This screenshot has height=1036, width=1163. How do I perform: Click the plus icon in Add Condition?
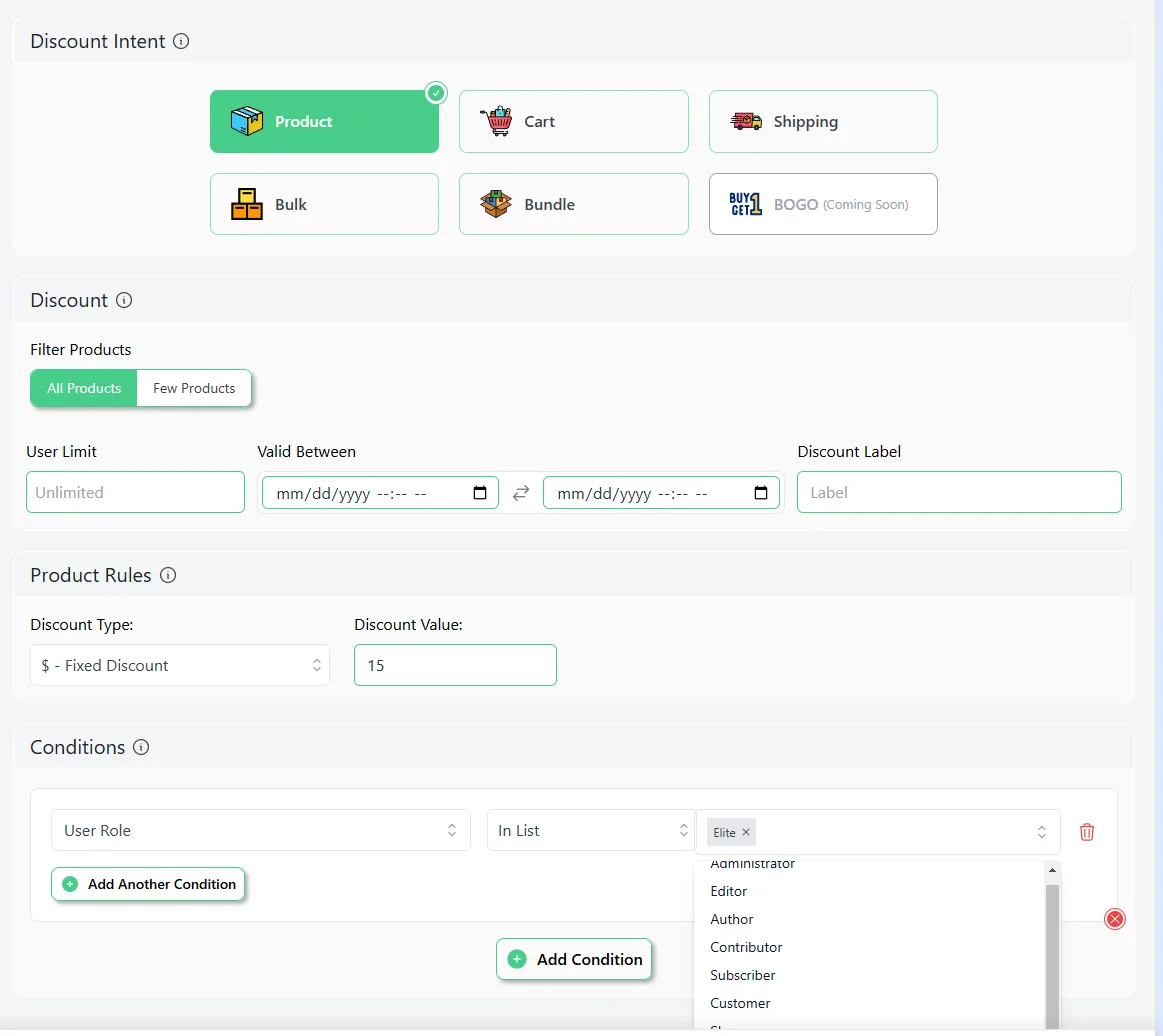tap(517, 960)
